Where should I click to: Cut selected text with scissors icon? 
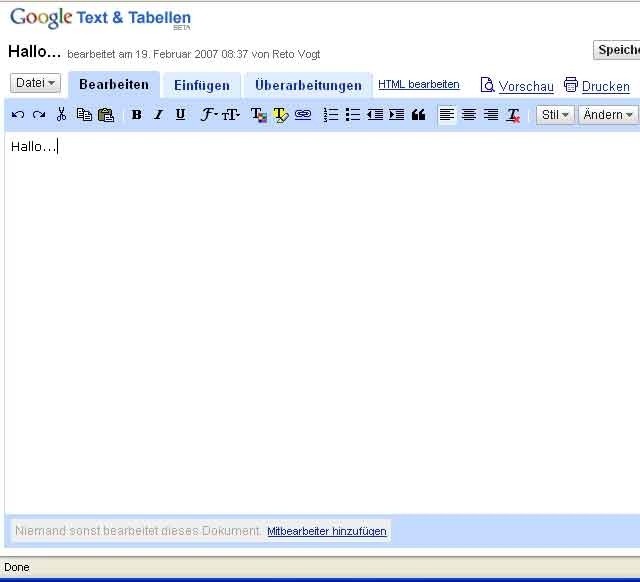[61, 115]
